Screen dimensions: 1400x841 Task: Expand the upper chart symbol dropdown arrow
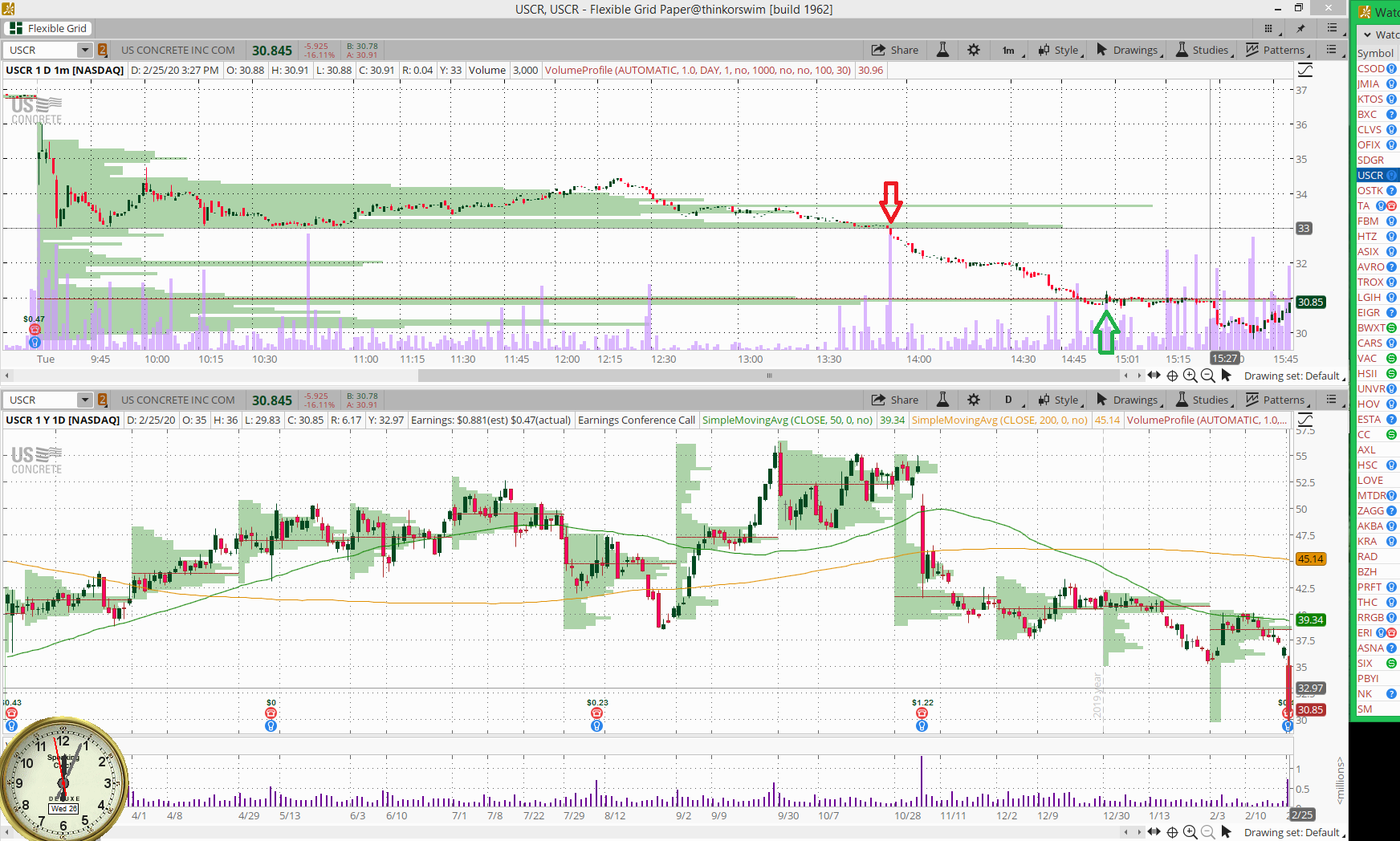[x=85, y=50]
